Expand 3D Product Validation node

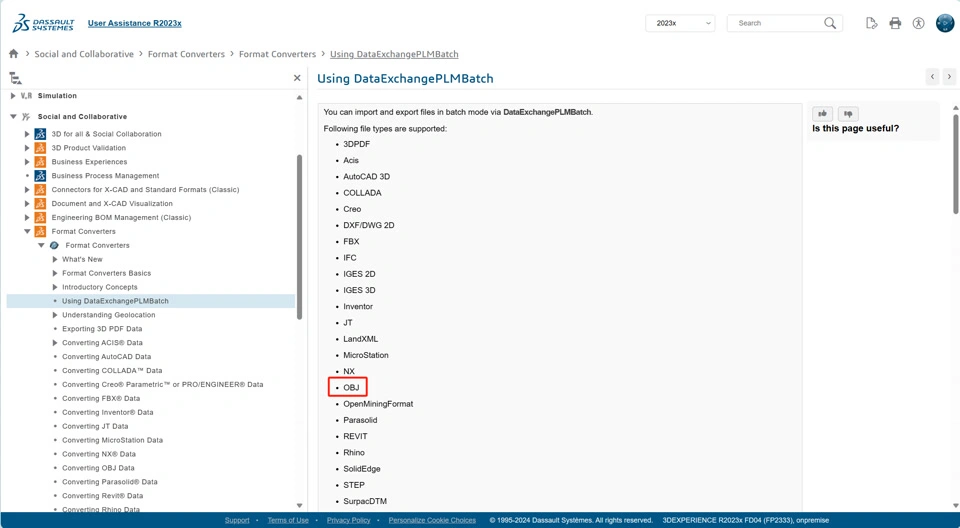27,148
